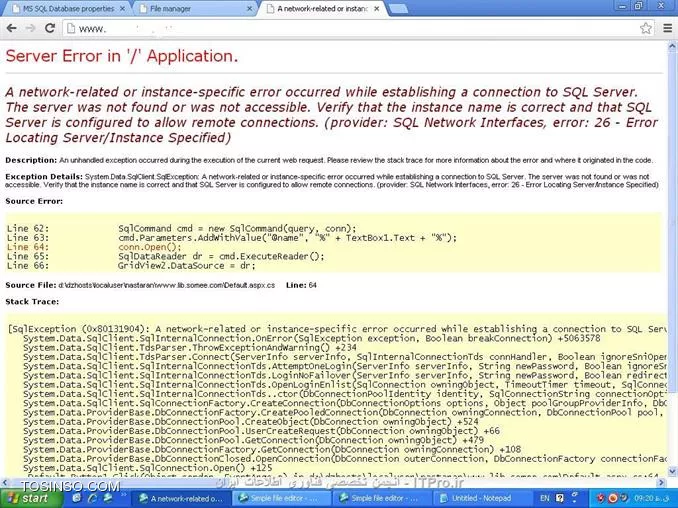Click the [SqlException (0x80131904) stack trace line
This screenshot has width=678, height=508.
pos(337,329)
